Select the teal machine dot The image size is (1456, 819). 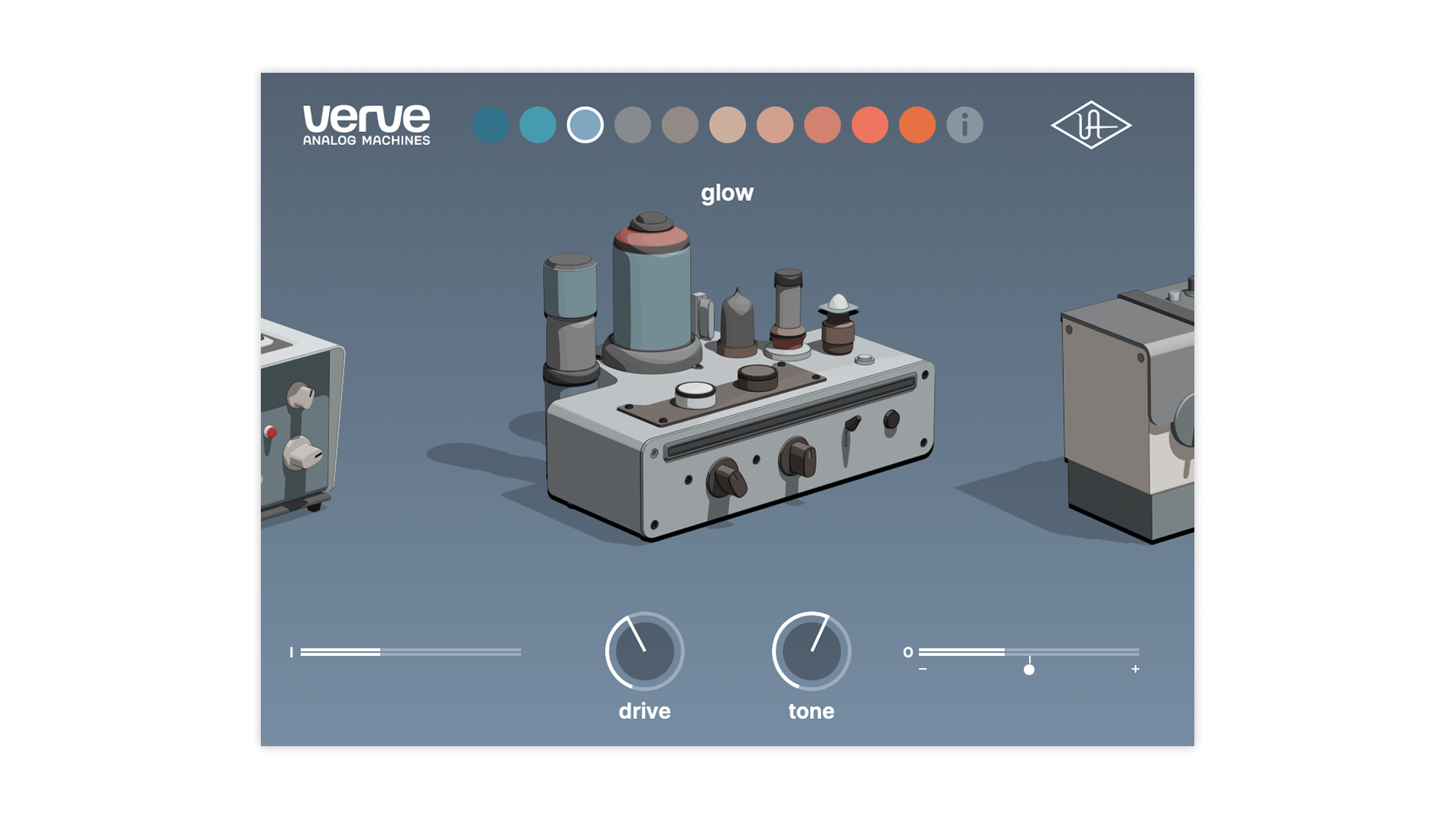[x=538, y=125]
